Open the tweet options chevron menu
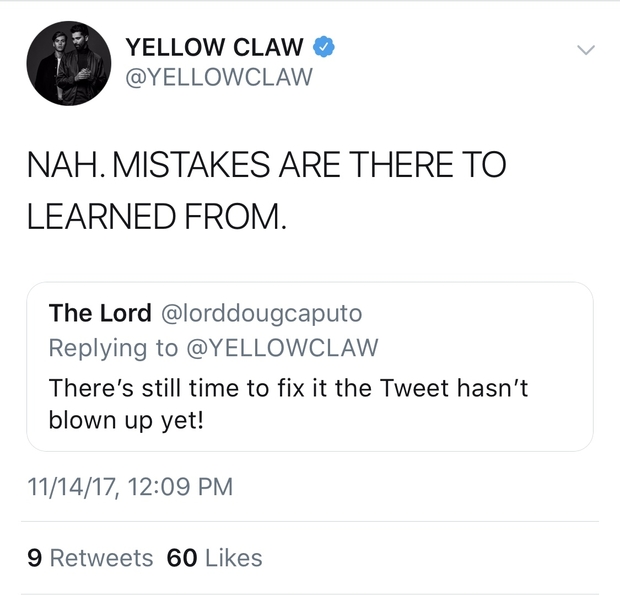Image resolution: width=620 pixels, height=595 pixels. click(x=585, y=49)
